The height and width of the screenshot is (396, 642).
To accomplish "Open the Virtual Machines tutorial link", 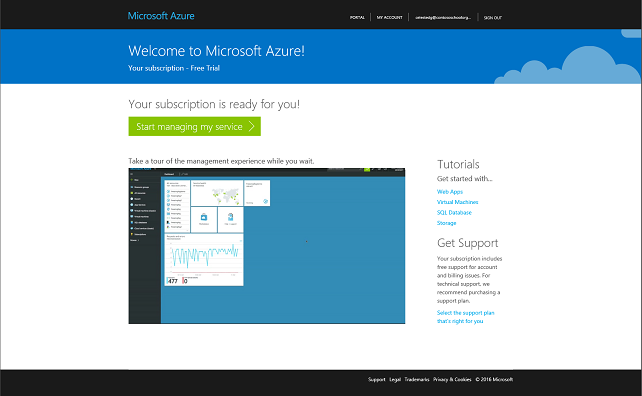I will pyautogui.click(x=457, y=202).
